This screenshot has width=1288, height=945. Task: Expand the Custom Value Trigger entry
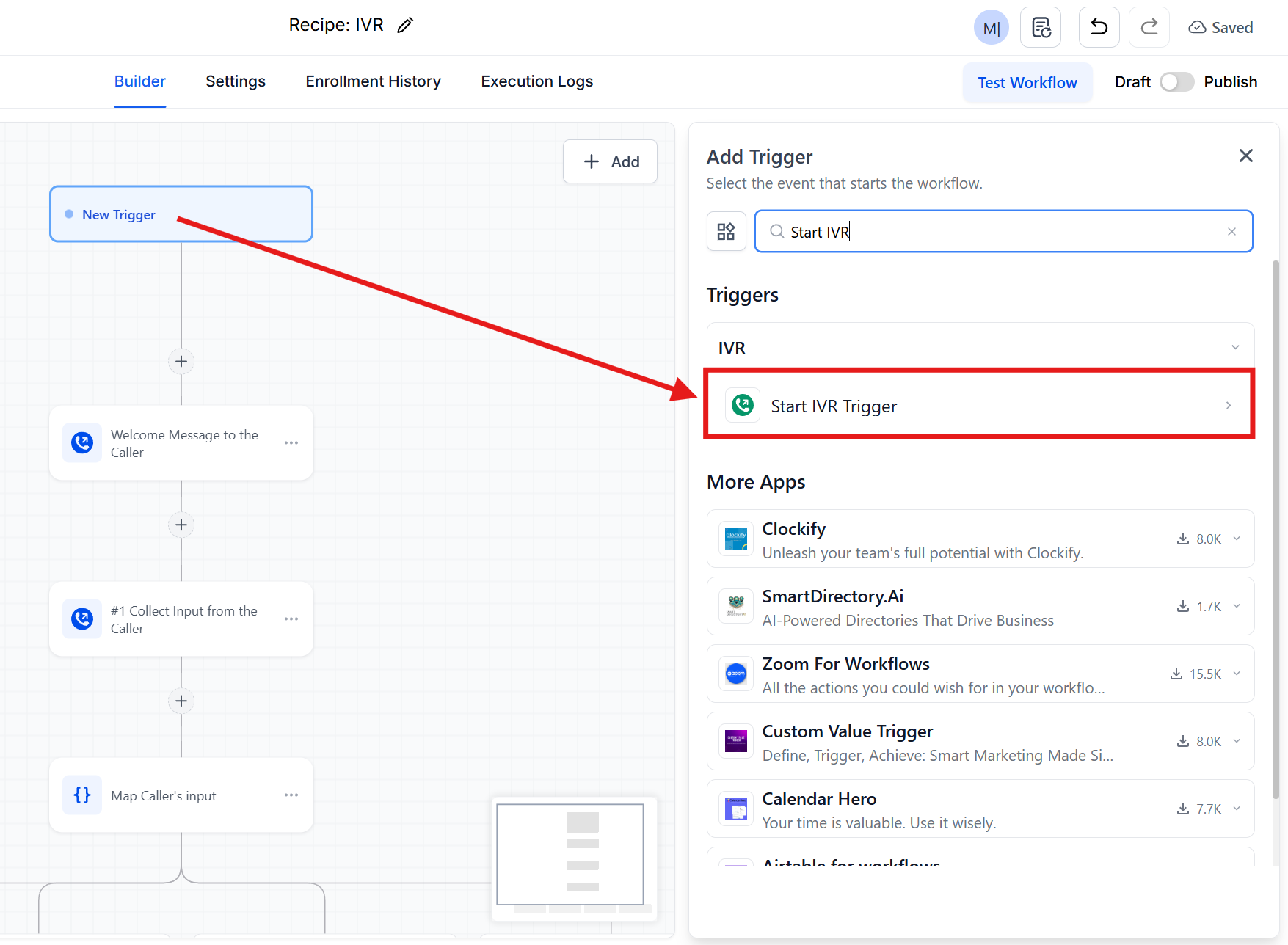pyautogui.click(x=1237, y=741)
